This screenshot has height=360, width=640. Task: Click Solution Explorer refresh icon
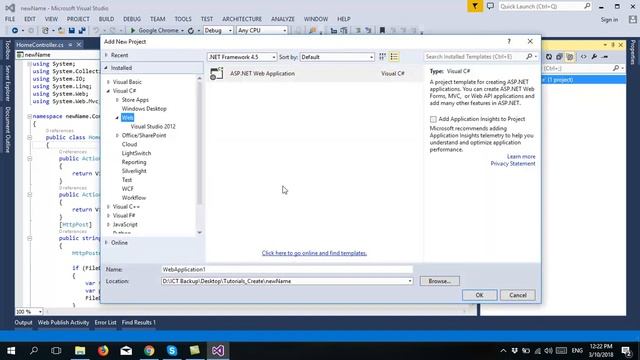549,57
